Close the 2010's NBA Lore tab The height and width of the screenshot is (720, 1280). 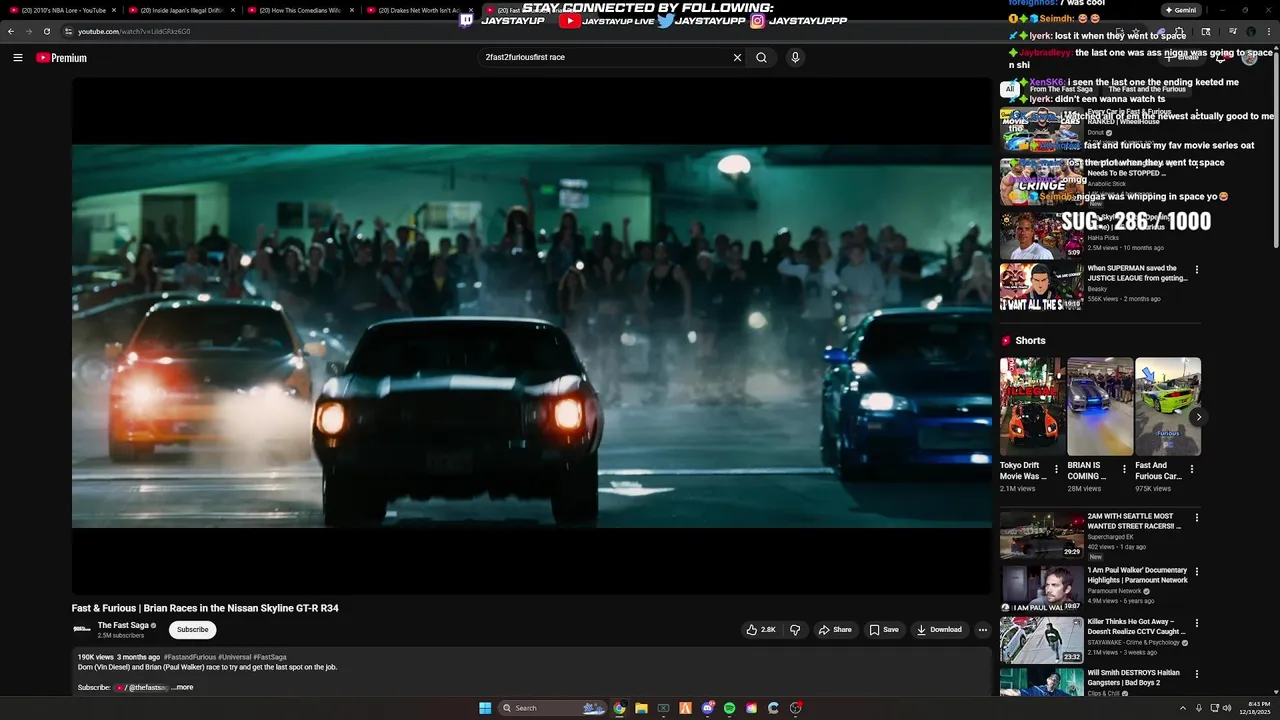coord(114,10)
